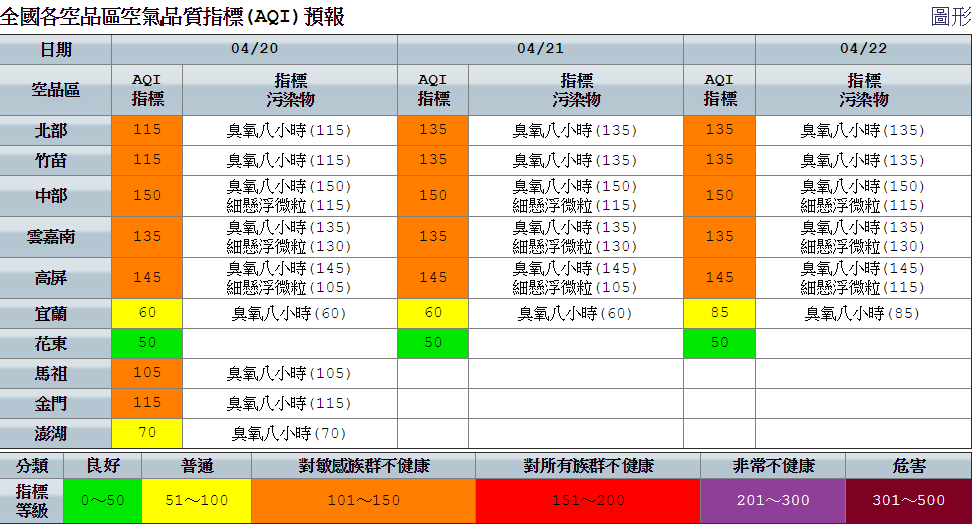Click the 空品區 column header
The width and height of the screenshot is (974, 527).
(x=55, y=90)
